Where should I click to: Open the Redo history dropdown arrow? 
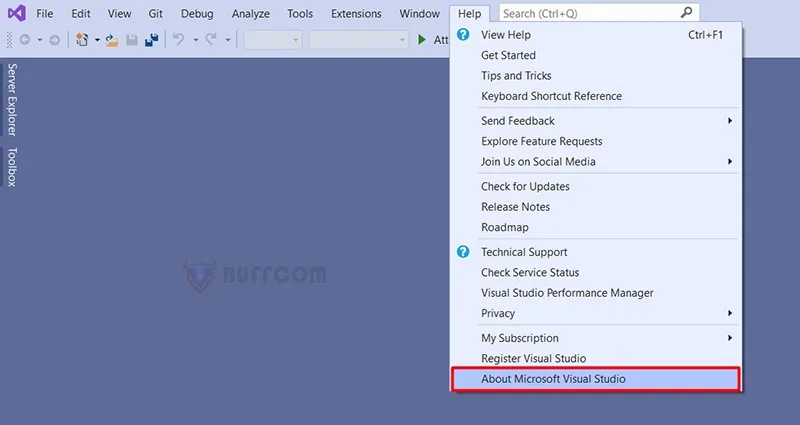point(228,40)
